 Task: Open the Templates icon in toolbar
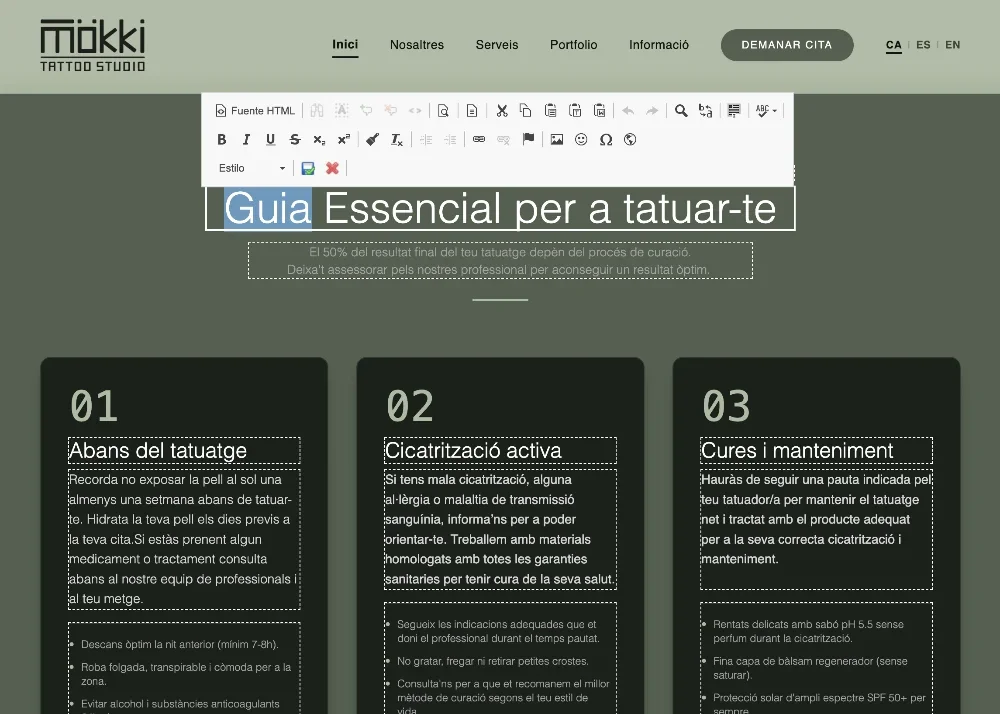[472, 111]
